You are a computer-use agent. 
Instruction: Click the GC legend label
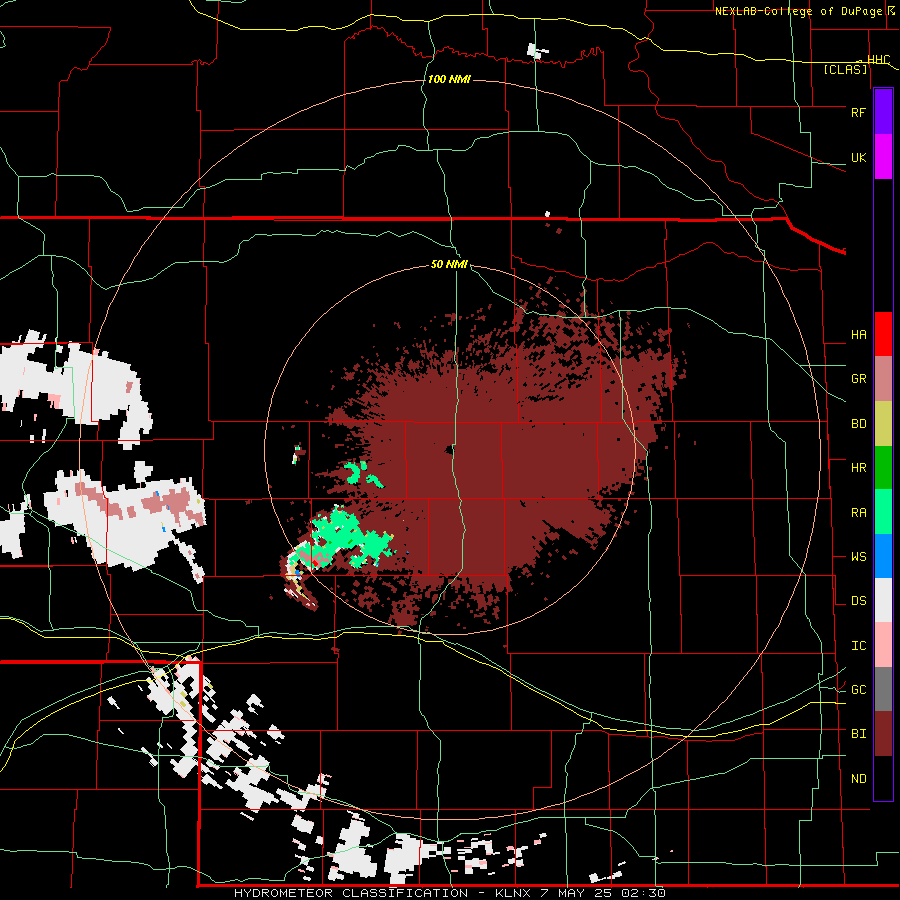point(858,690)
